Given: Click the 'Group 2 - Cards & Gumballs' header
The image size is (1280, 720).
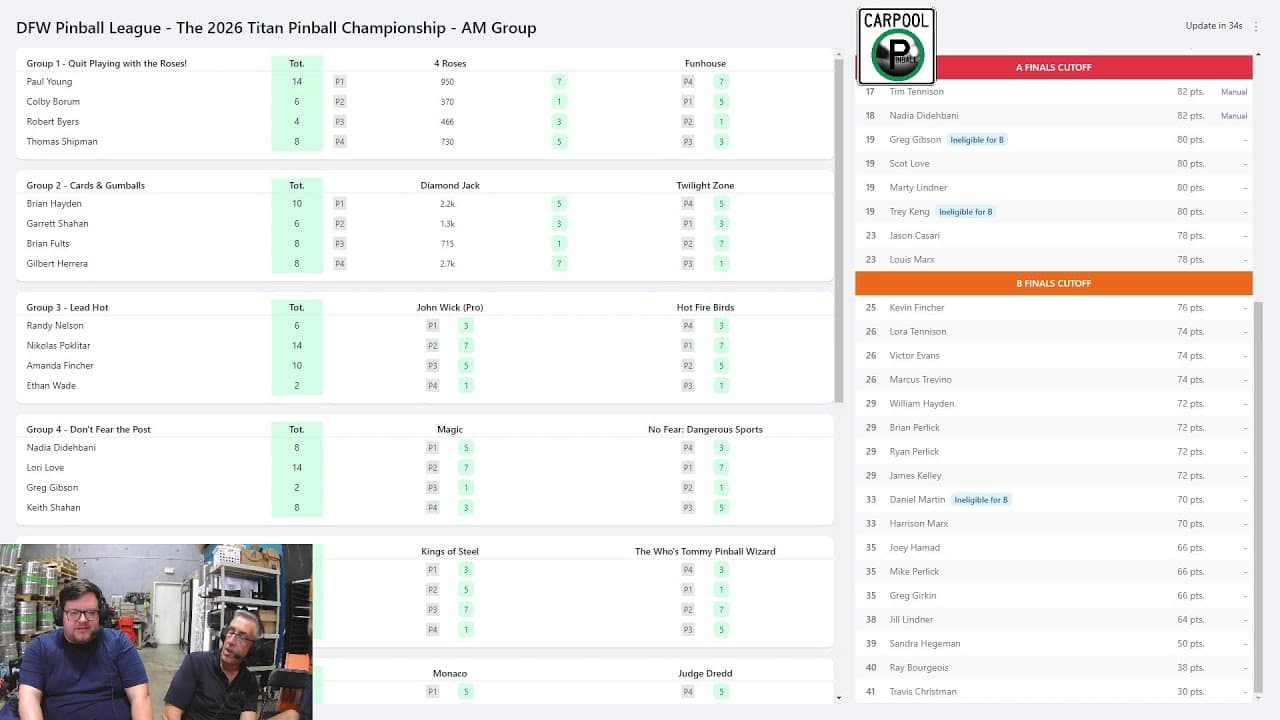Looking at the screenshot, I should pos(86,186).
